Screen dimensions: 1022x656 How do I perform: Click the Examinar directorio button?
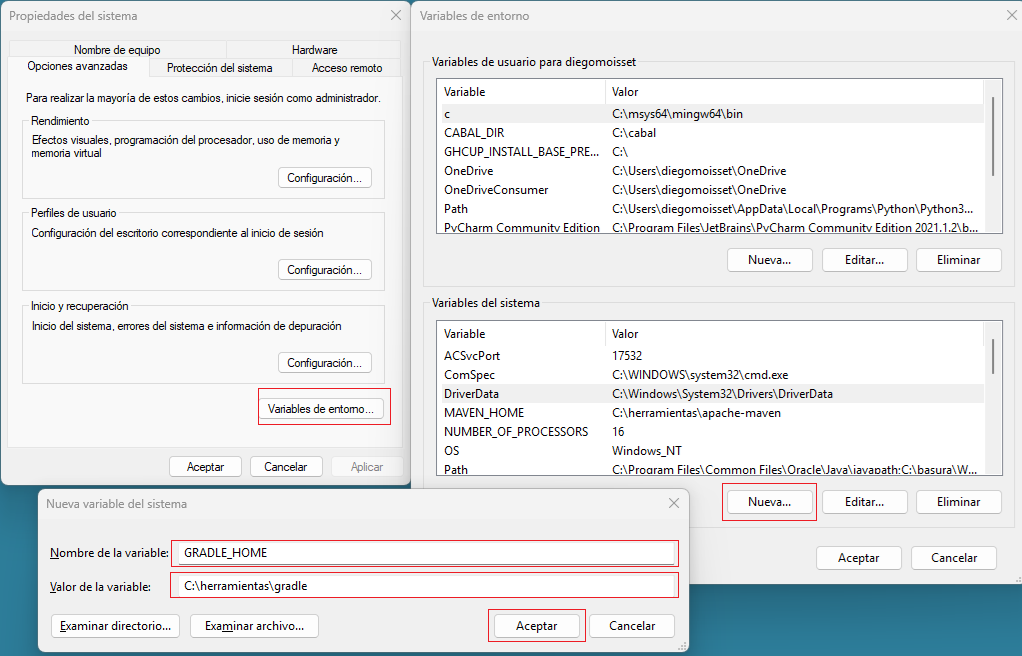coord(115,626)
